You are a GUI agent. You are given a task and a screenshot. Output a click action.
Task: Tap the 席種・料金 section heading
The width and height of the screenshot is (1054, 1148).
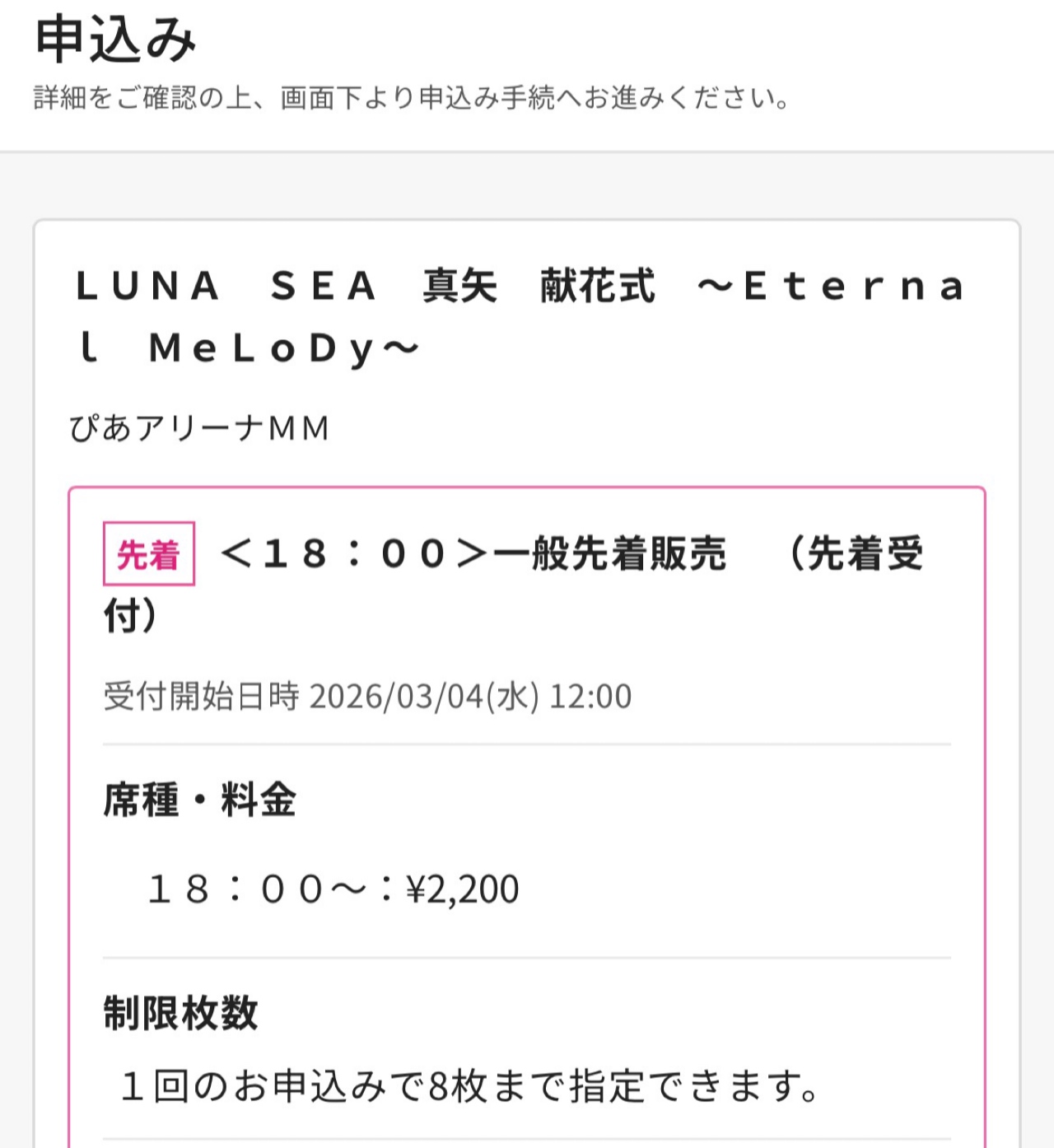[x=199, y=800]
